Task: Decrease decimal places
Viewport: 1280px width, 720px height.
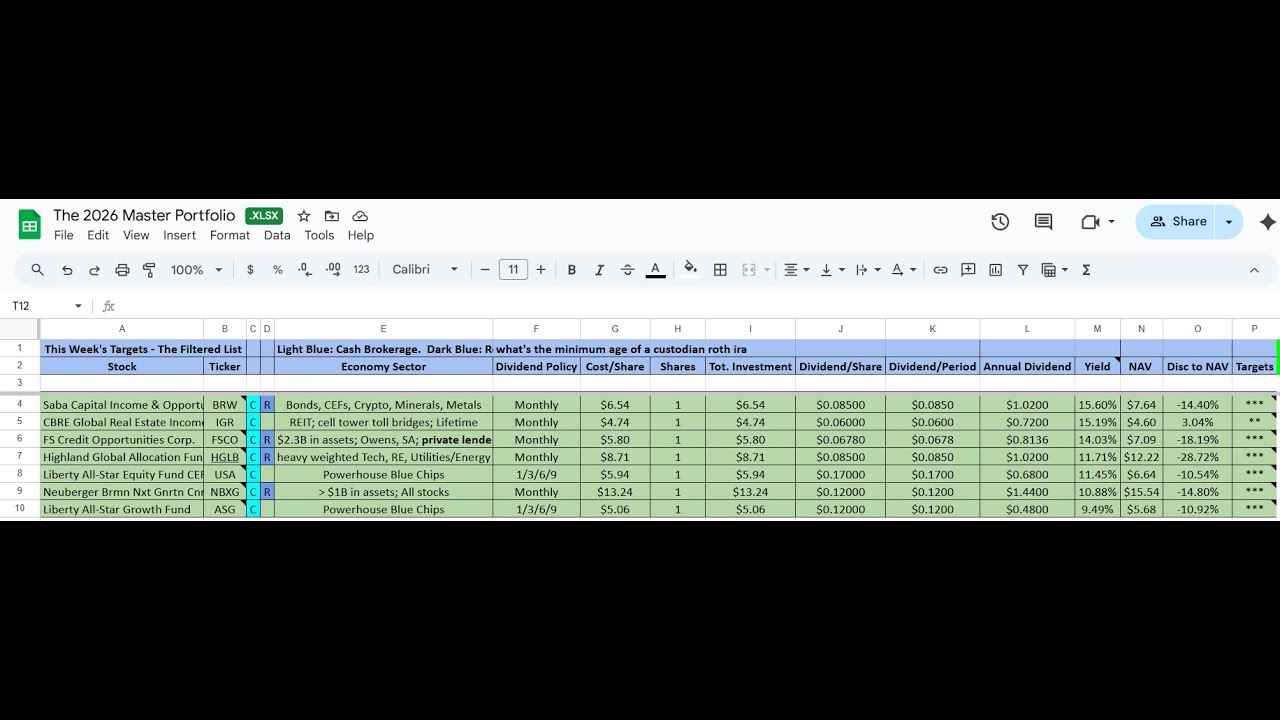Action: point(306,270)
